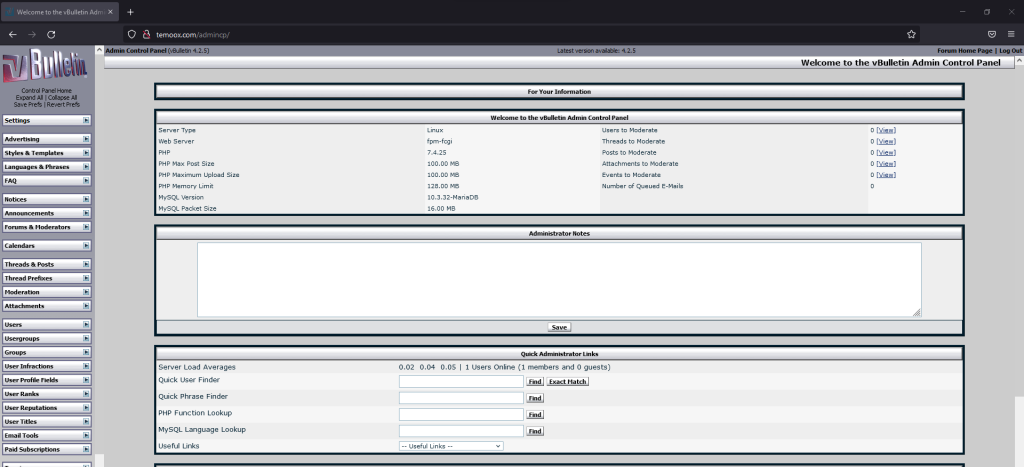Save the Administrator Notes
This screenshot has height=467, width=1024.
[559, 327]
